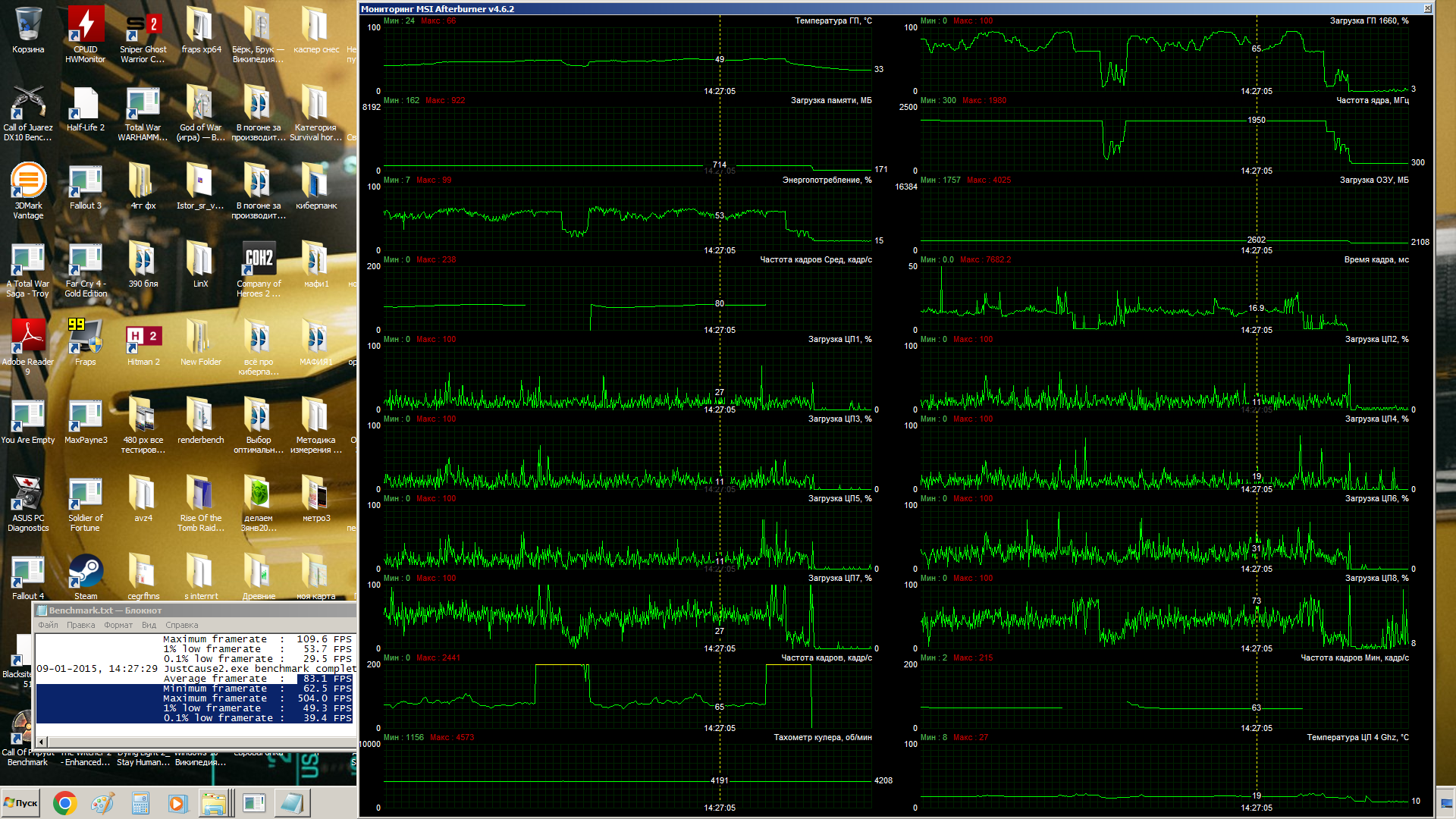Image resolution: width=1456 pixels, height=819 pixels.
Task: Open Paint from the taskbar
Action: pos(102,803)
